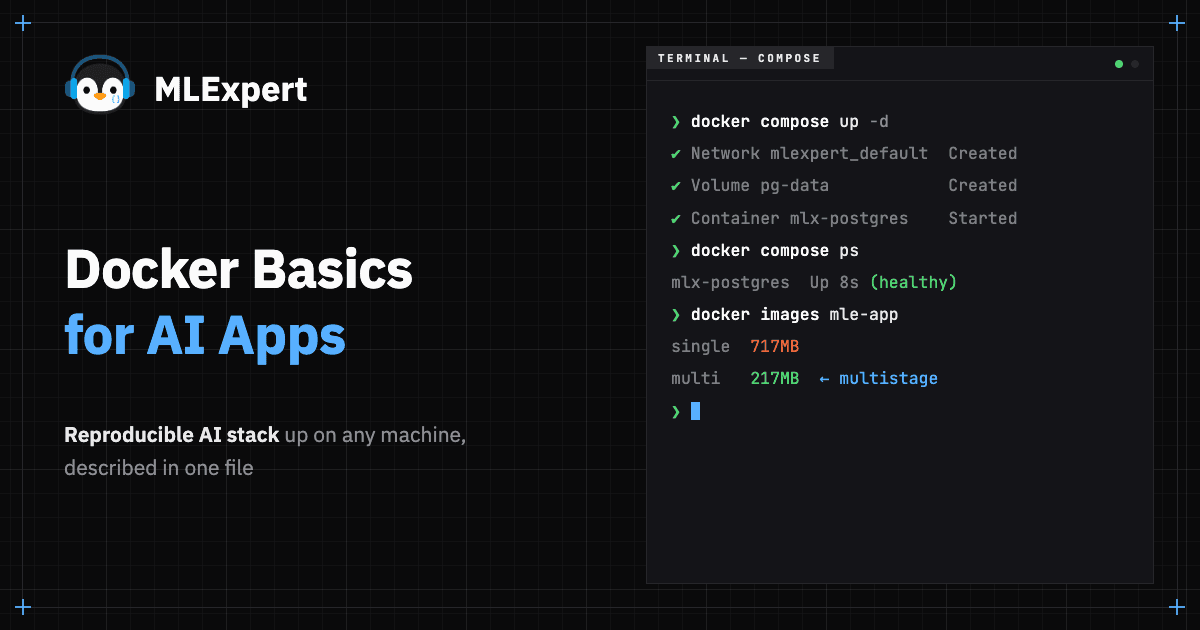
Task: Select the Terminal — Compose tab
Action: pyautogui.click(x=739, y=58)
